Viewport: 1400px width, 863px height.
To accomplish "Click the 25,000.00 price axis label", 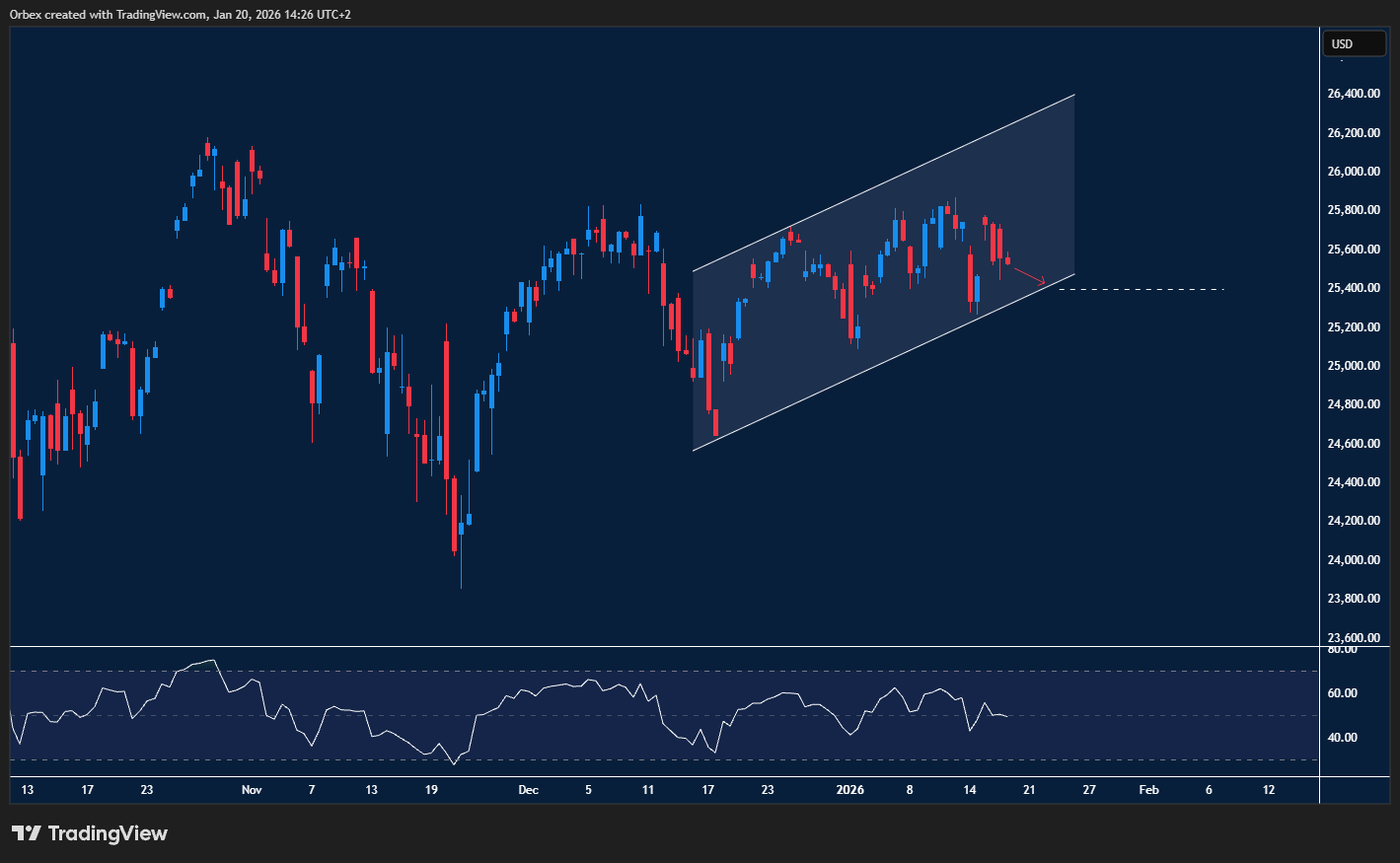I will click(1353, 366).
